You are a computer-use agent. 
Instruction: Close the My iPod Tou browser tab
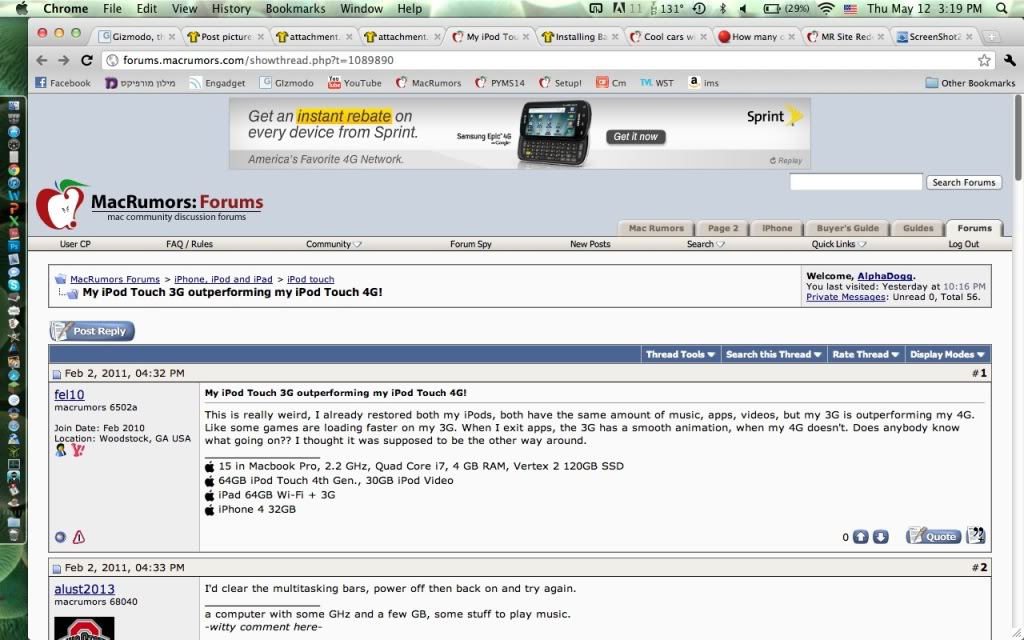tap(526, 37)
